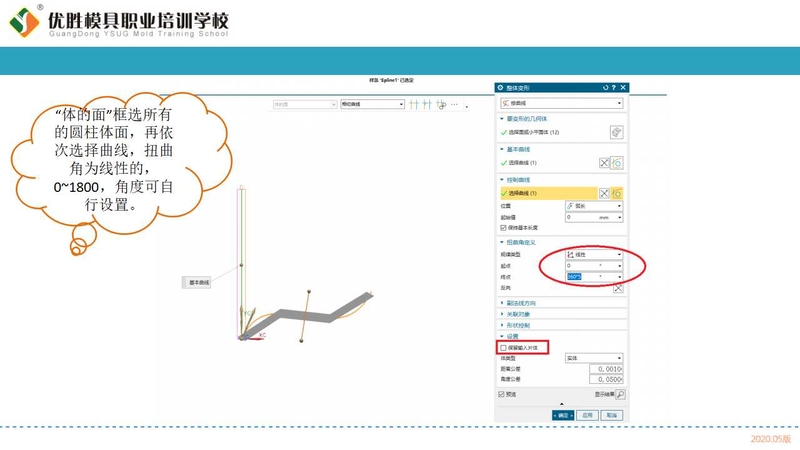Image resolution: width=800 pixels, height=450 pixels.
Task: Click the 距离公差 tolerance value field
Action: [x=606, y=369]
